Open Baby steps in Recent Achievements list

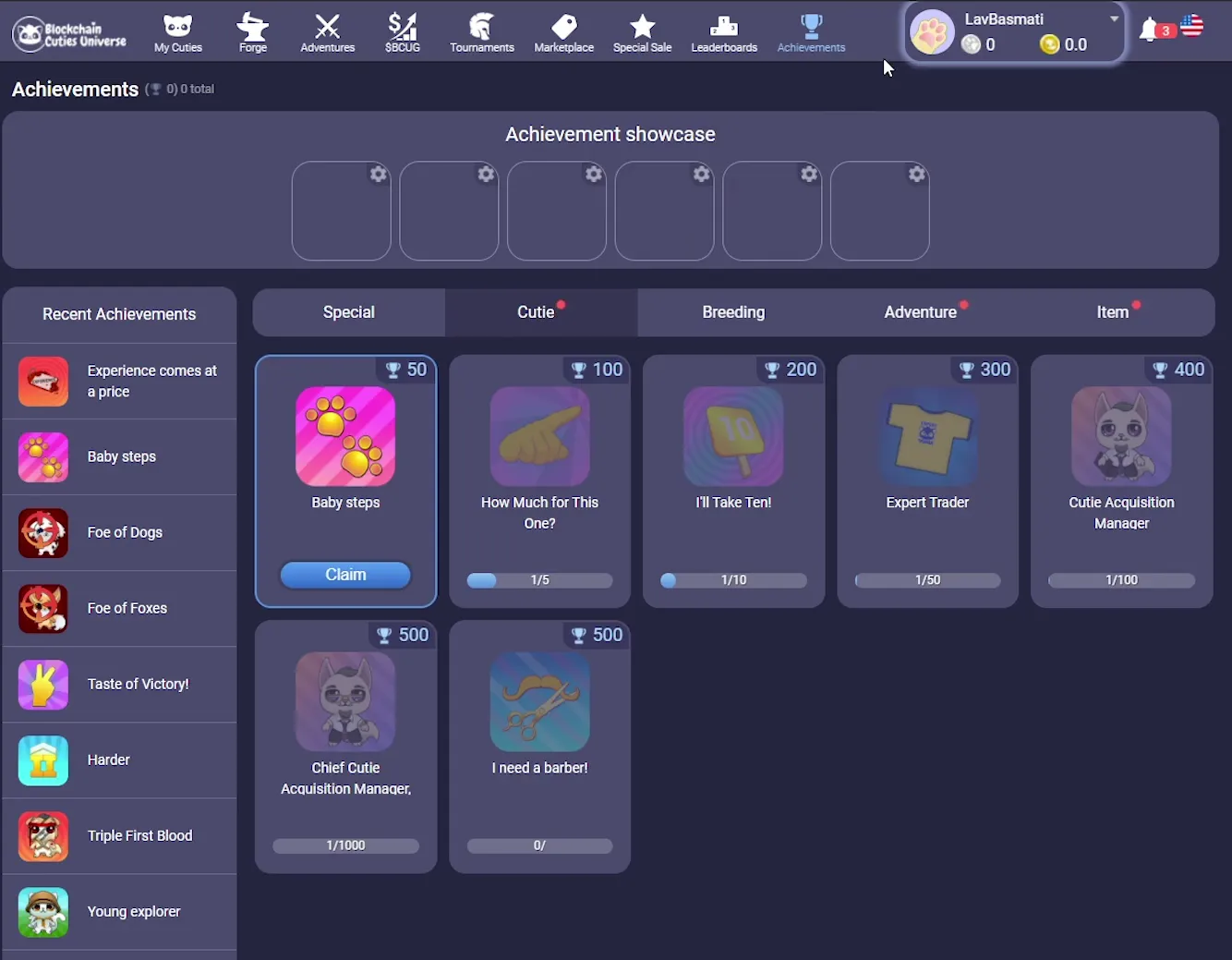pyautogui.click(x=119, y=456)
